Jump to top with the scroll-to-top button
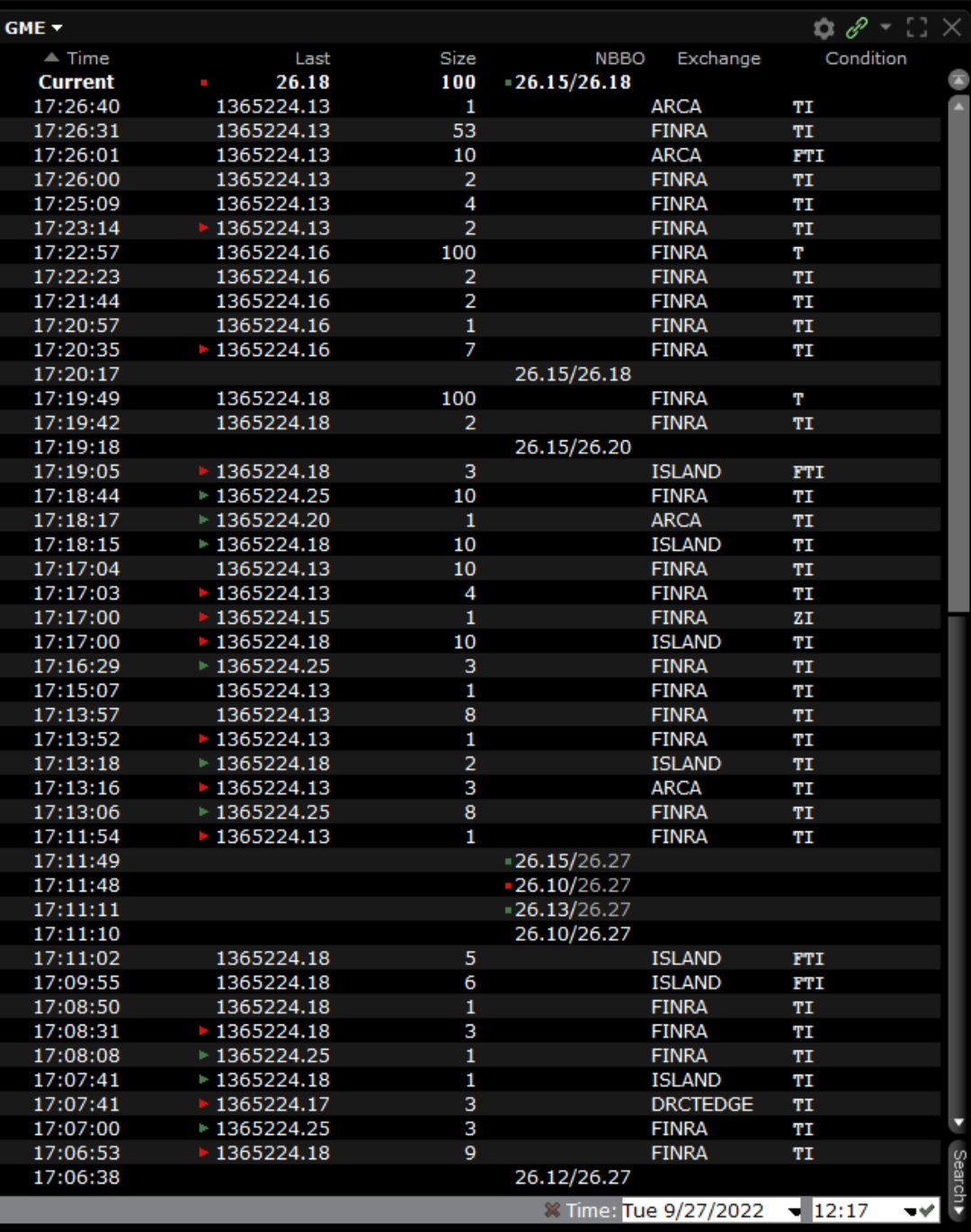The height and width of the screenshot is (1232, 971). pos(958,80)
